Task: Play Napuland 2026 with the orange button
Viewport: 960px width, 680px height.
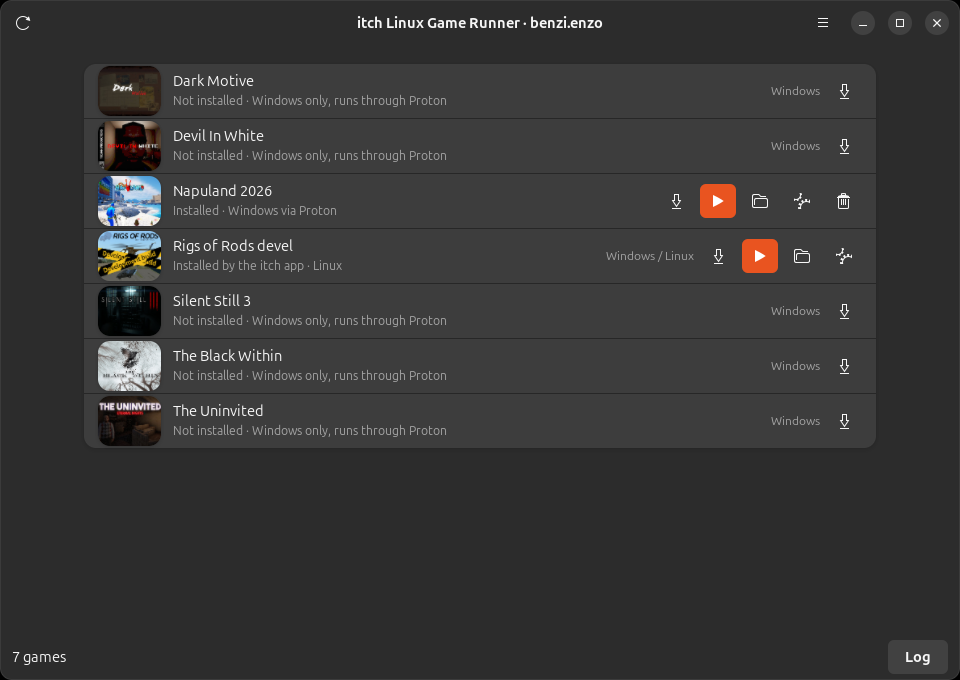Action: pyautogui.click(x=718, y=201)
